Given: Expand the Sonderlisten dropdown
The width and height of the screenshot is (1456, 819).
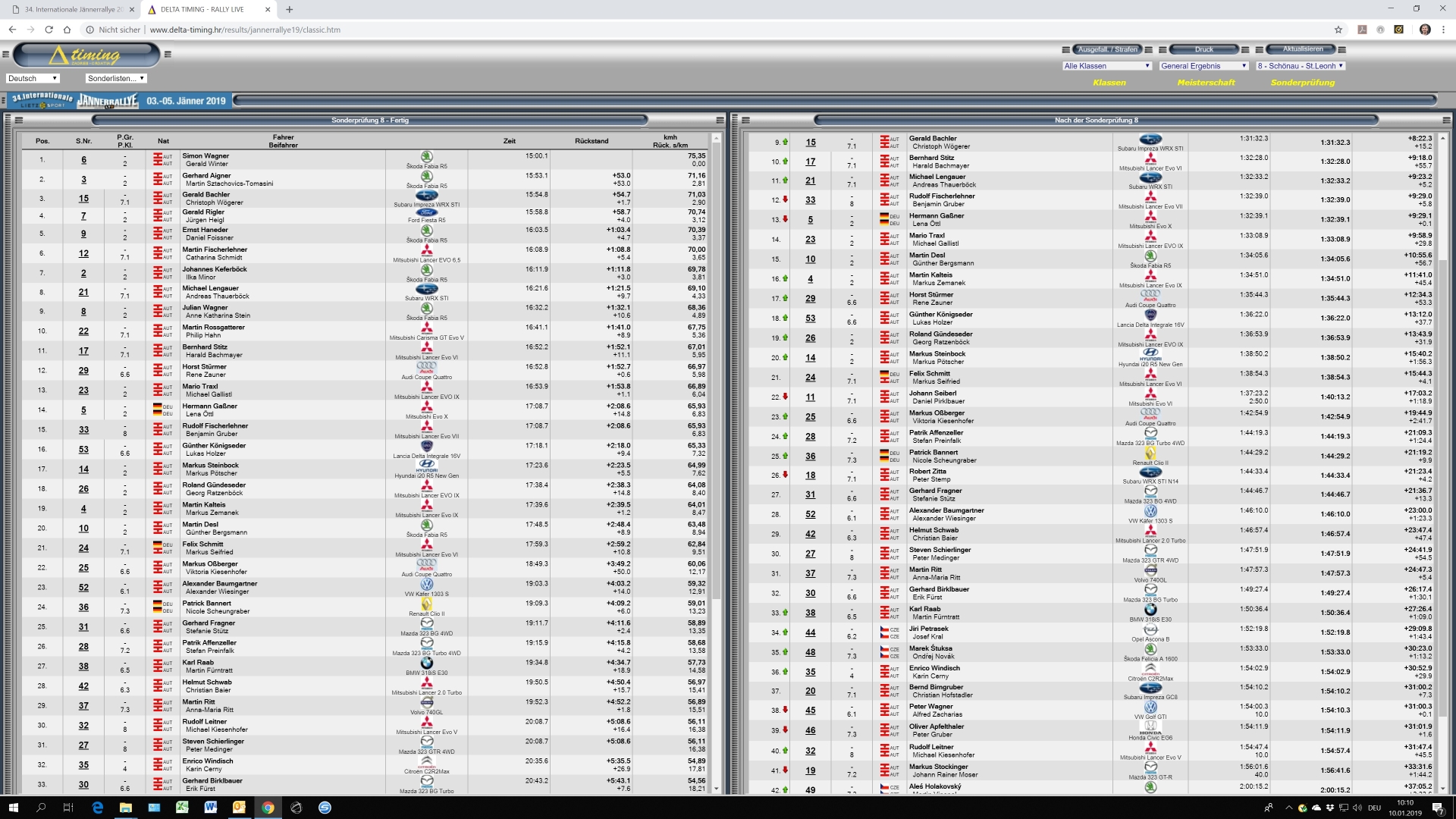Looking at the screenshot, I should [x=115, y=78].
